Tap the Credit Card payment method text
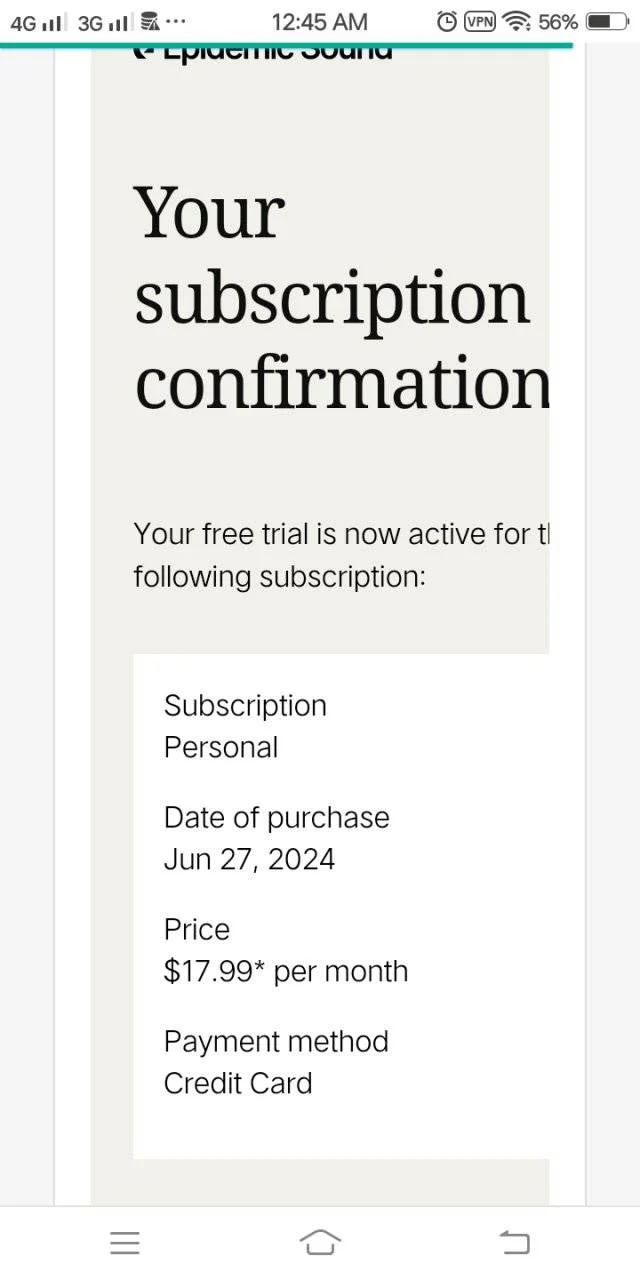 (x=238, y=1083)
